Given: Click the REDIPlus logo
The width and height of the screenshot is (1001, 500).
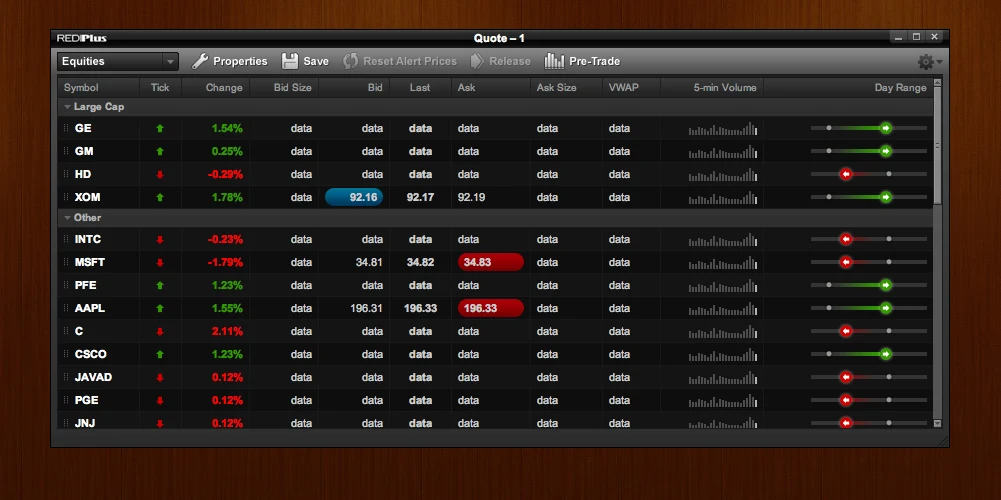Looking at the screenshot, I should pos(81,38).
